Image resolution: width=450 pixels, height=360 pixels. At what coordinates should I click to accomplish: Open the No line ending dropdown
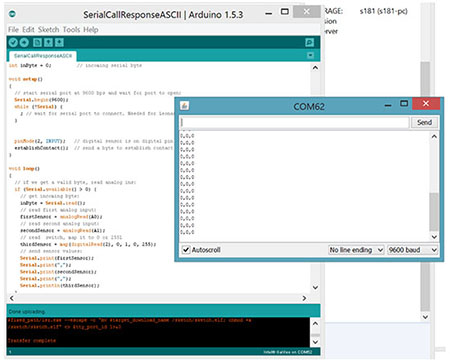point(356,250)
